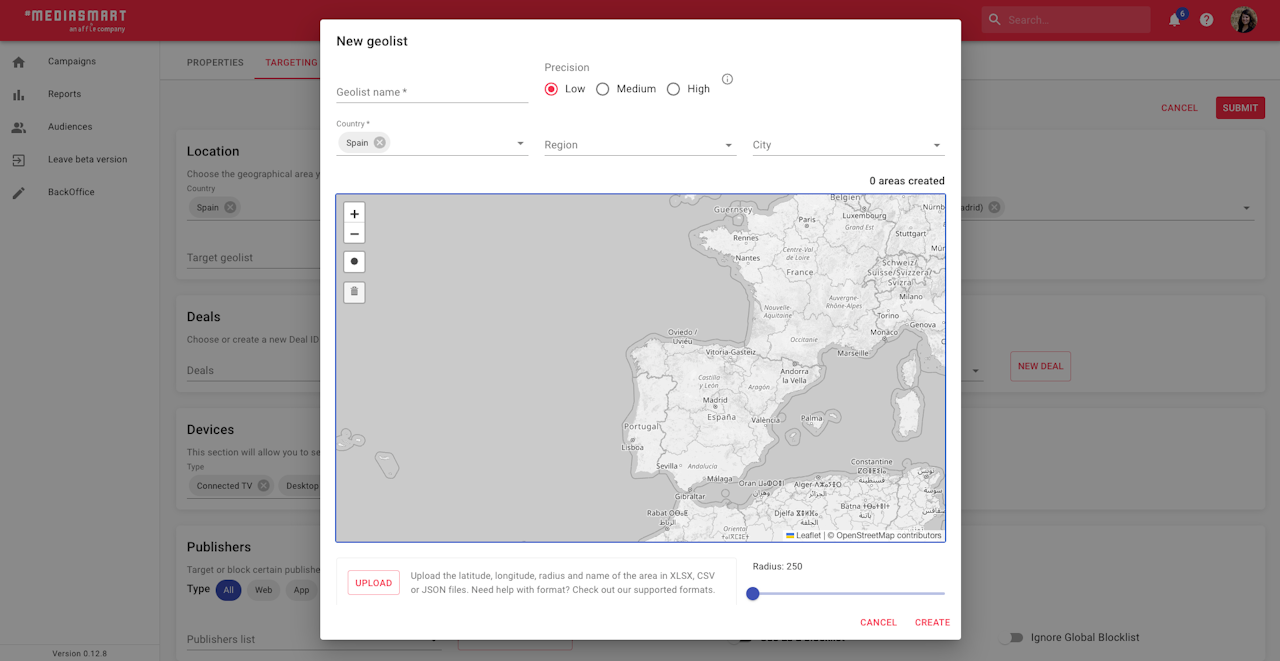Open Reports in the sidebar

tap(64, 94)
